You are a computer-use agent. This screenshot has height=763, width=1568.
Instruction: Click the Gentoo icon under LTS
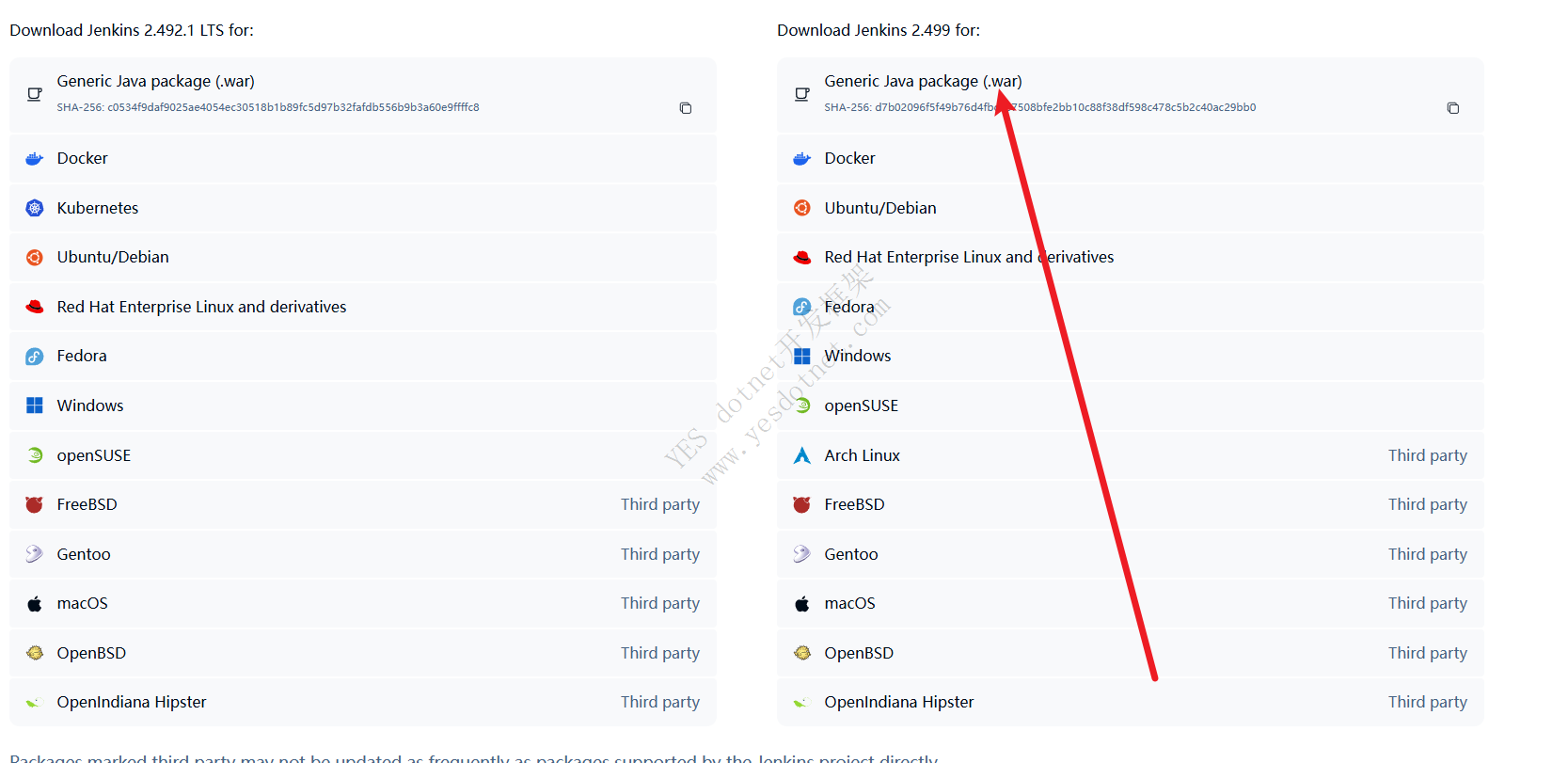coord(35,554)
